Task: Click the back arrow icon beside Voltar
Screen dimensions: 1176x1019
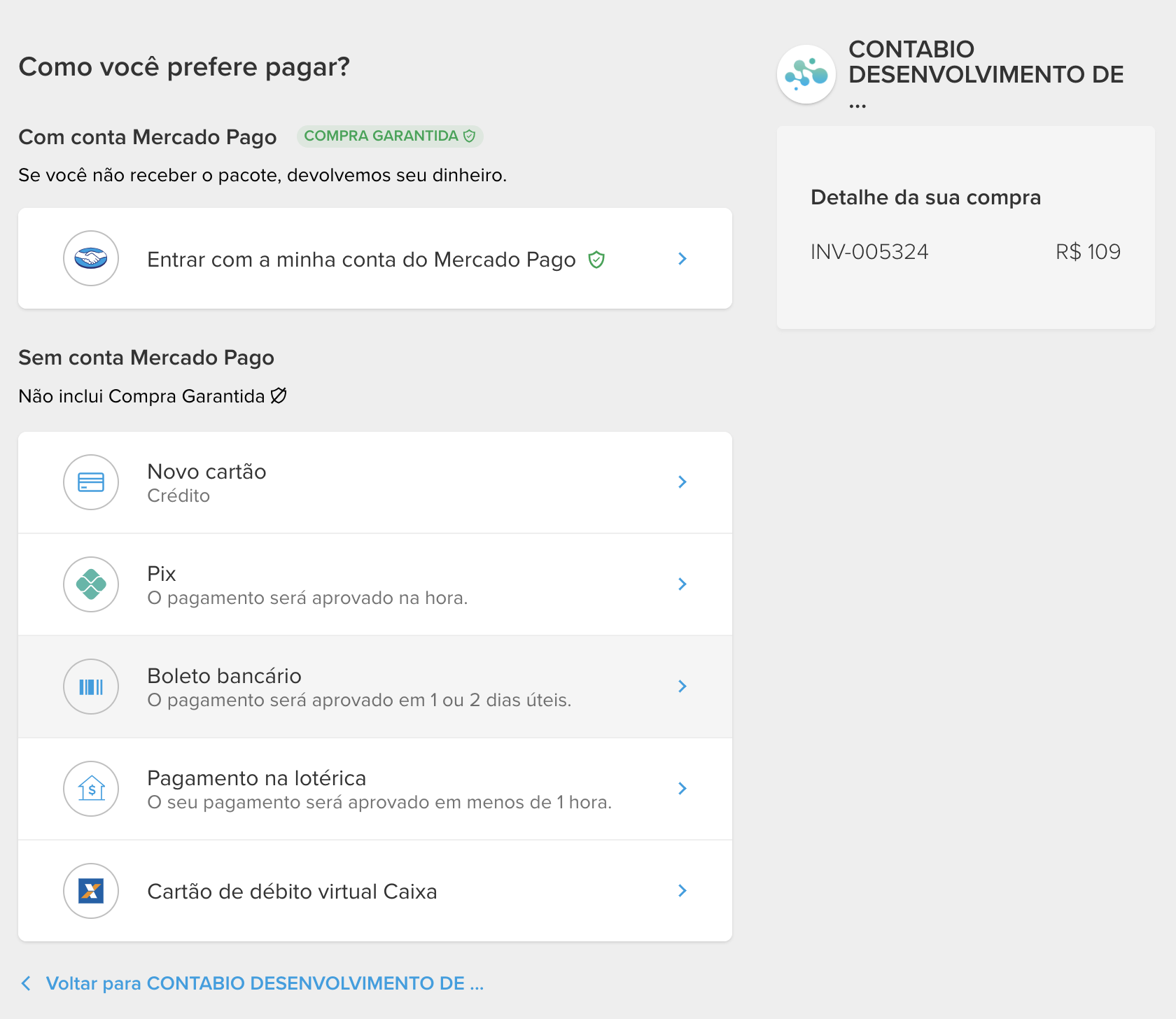Action: coord(26,983)
